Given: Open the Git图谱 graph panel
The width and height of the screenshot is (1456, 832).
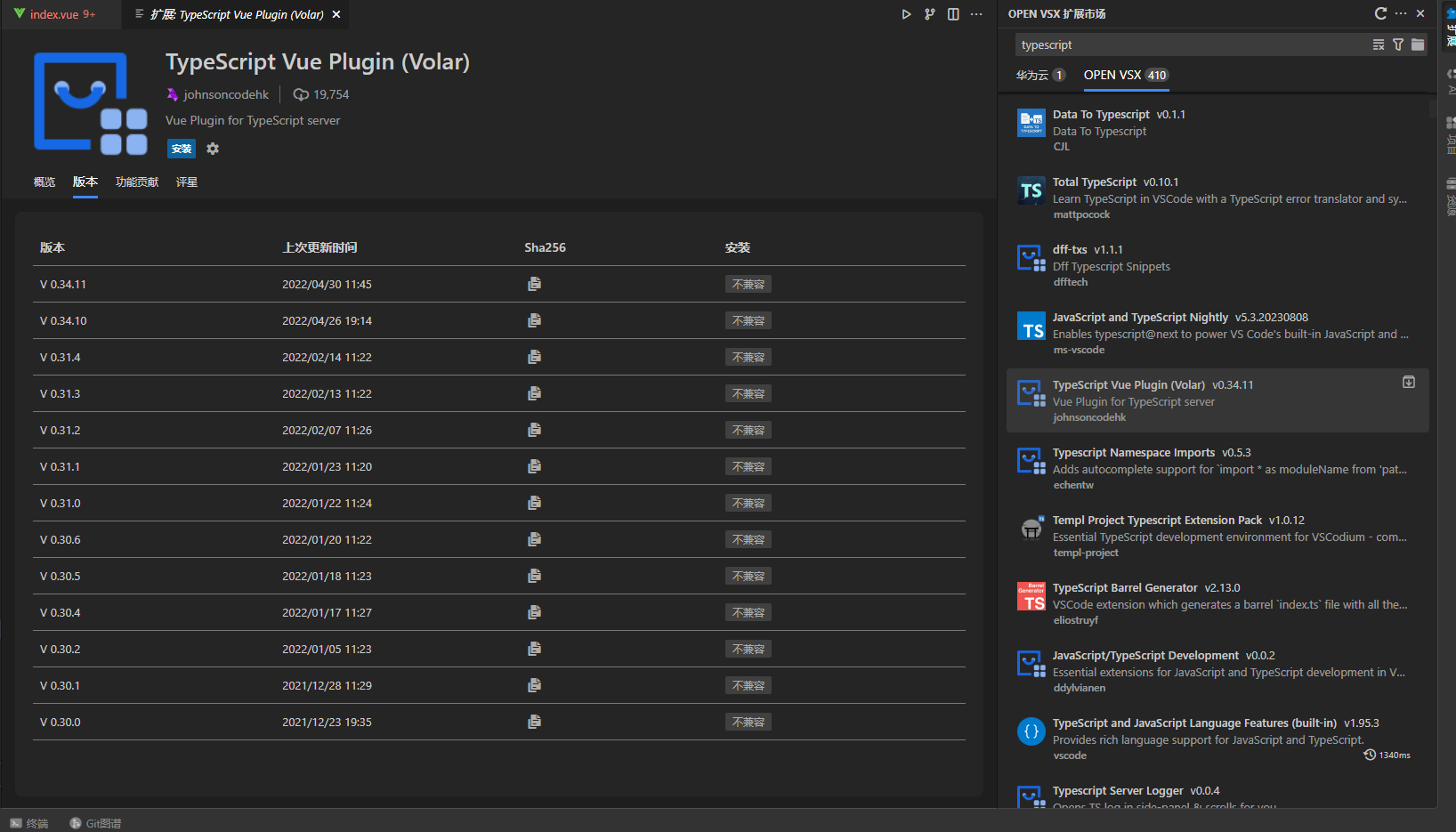Looking at the screenshot, I should 95,823.
